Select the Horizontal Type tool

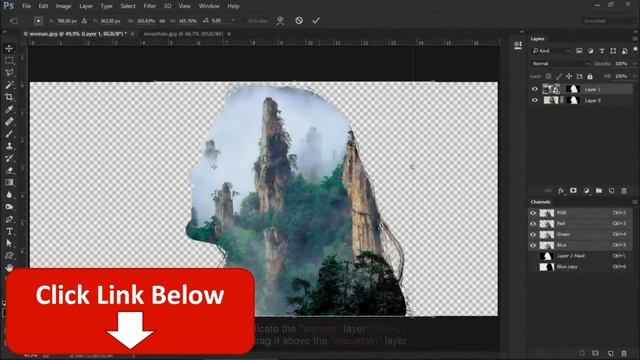pyautogui.click(x=9, y=231)
